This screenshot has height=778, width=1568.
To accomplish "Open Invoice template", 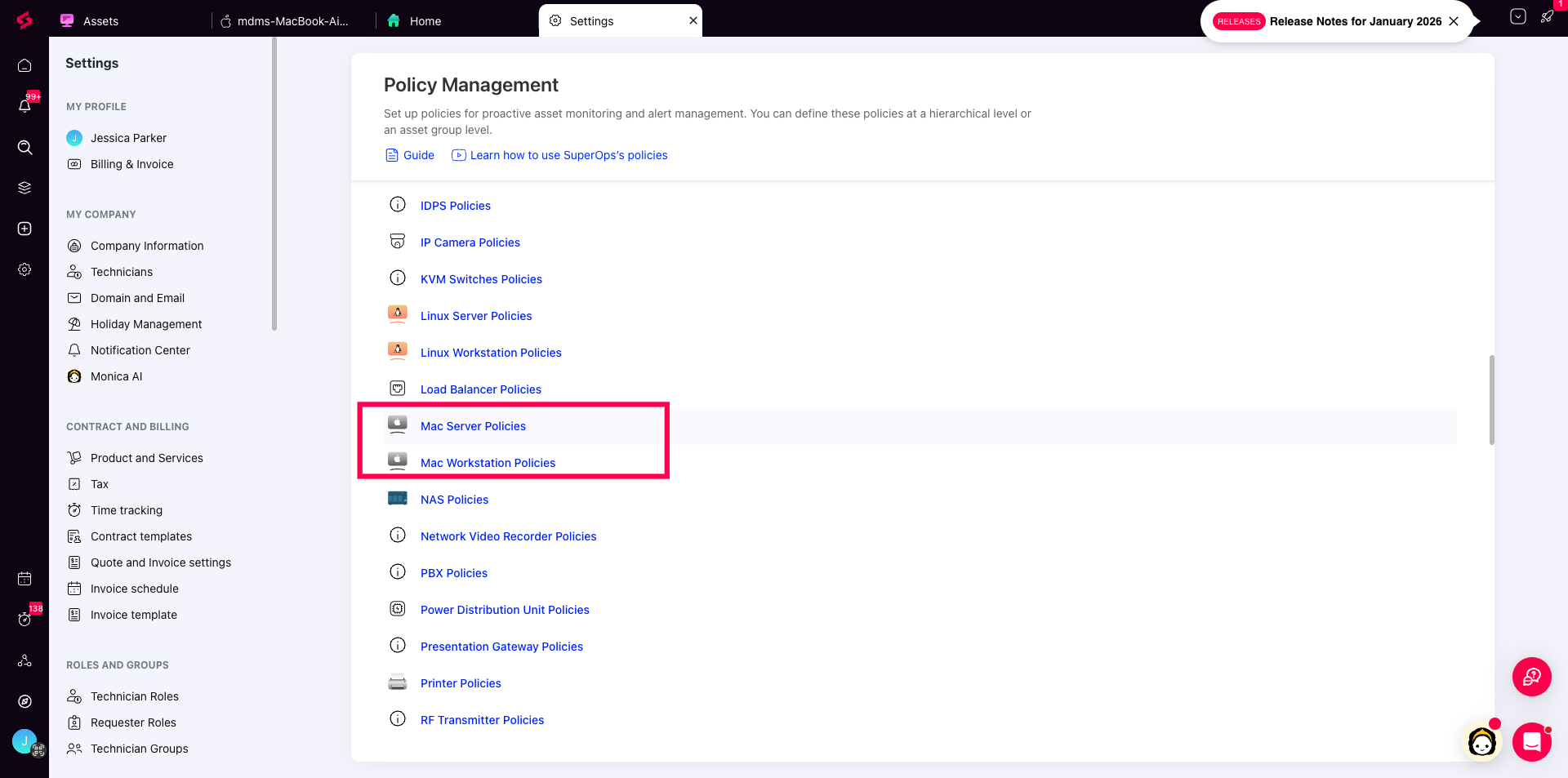I will point(134,615).
